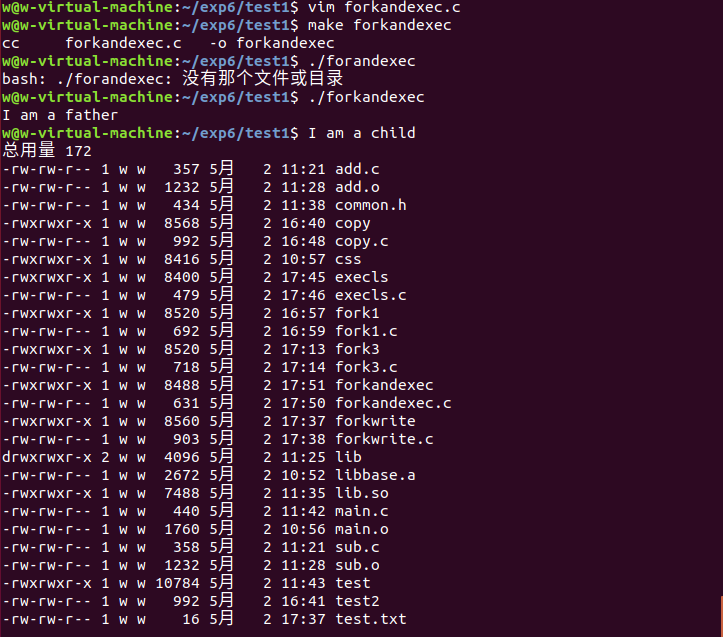Click the file name test2
The height and width of the screenshot is (637, 723).
[357, 601]
